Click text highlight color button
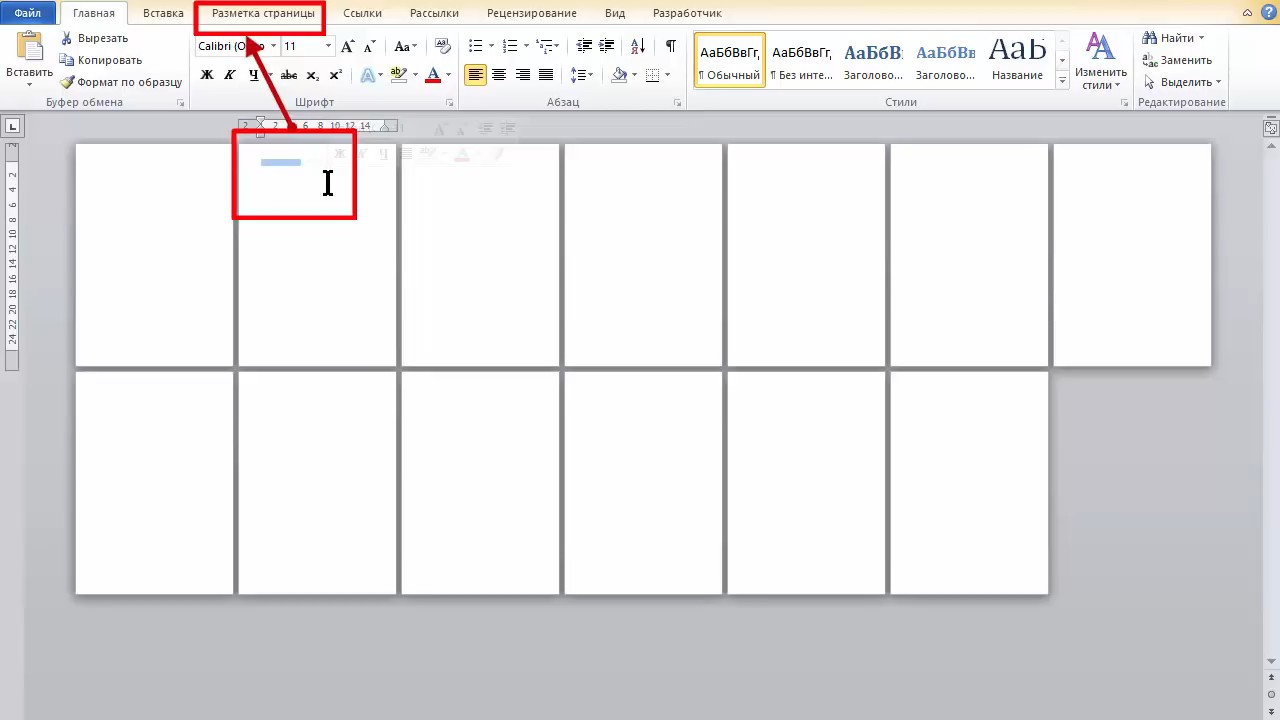The height and width of the screenshot is (720, 1280). pyautogui.click(x=398, y=75)
